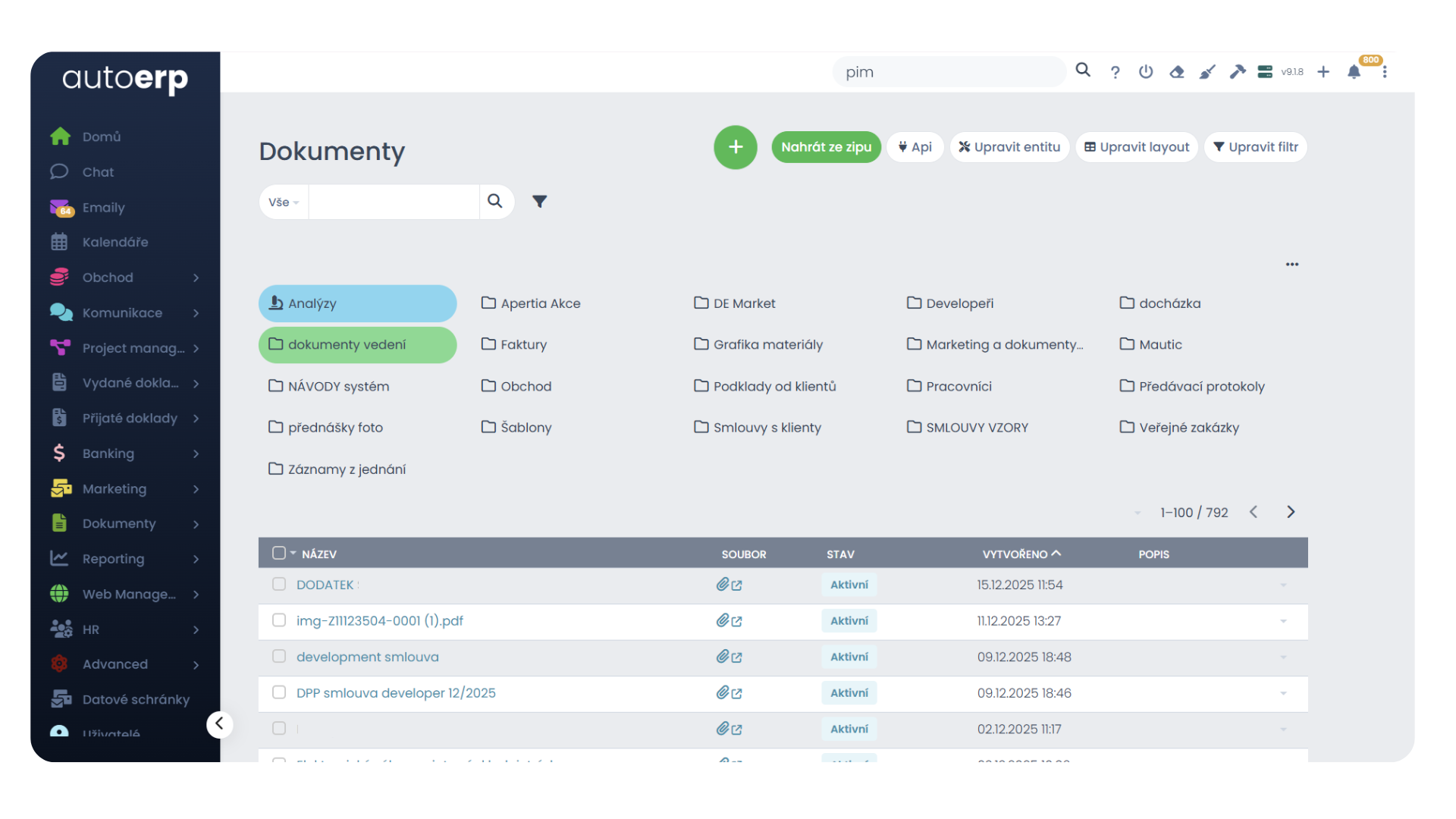Collapse sidebar with the round arrow button
Viewport: 1456px width, 819px height.
219,724
